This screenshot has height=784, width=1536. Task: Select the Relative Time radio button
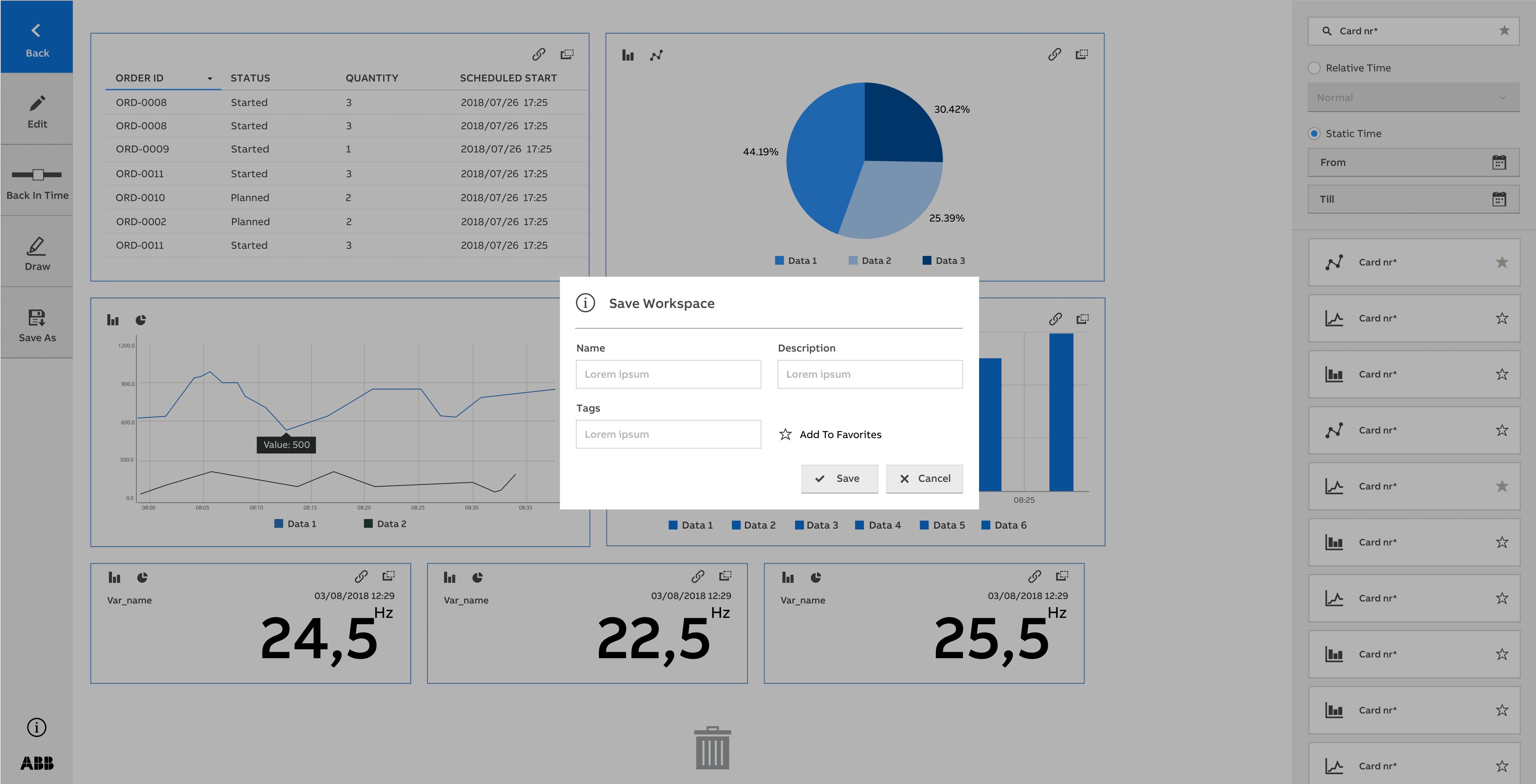[x=1314, y=68]
